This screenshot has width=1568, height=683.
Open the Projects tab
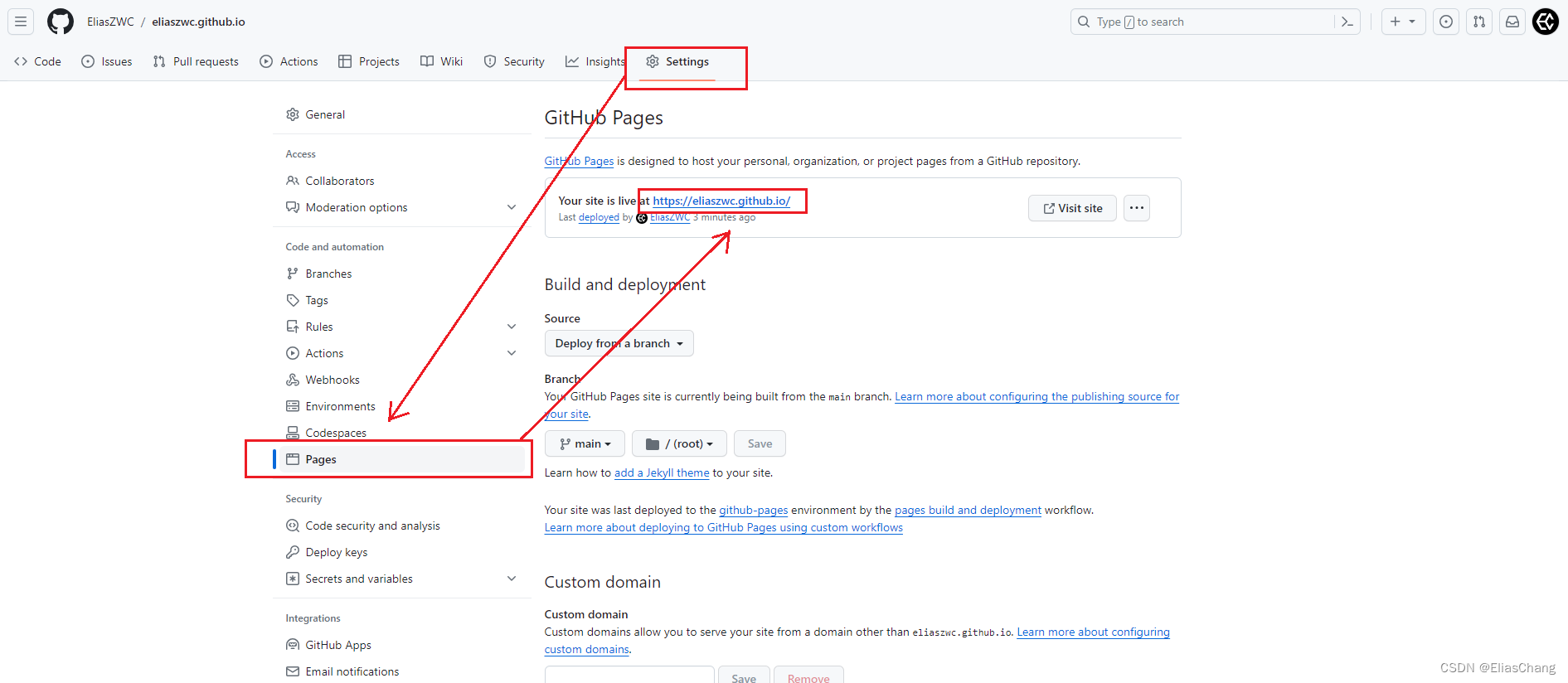click(x=369, y=61)
